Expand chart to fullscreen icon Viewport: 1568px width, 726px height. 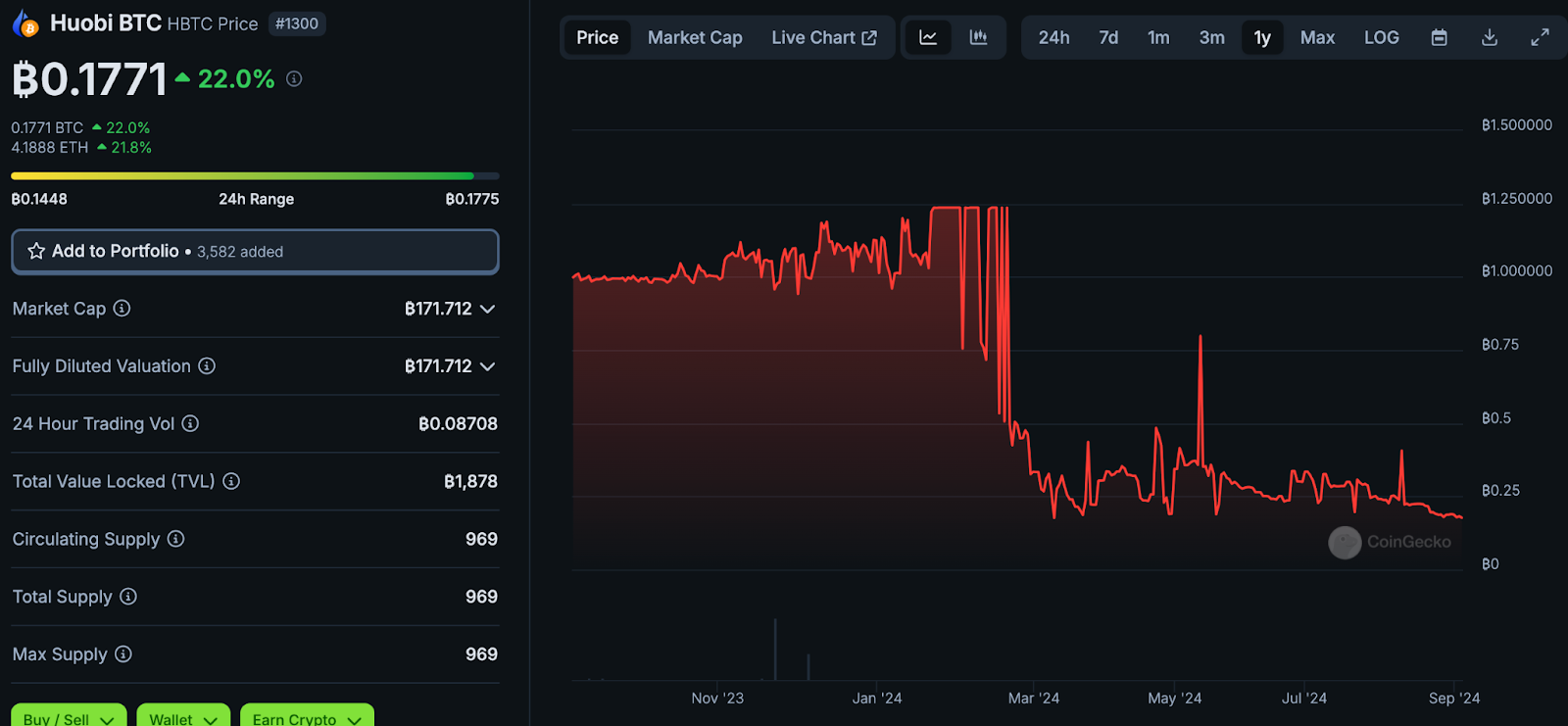click(x=1541, y=37)
